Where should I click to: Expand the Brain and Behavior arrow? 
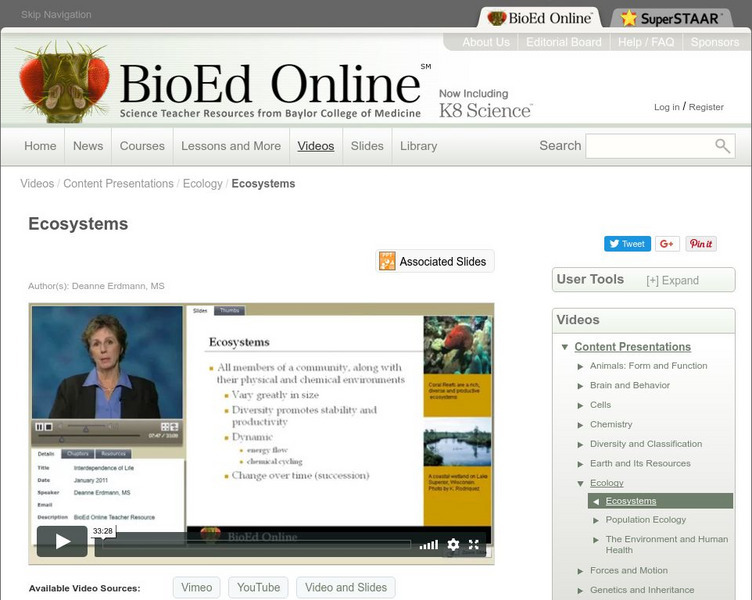(580, 386)
